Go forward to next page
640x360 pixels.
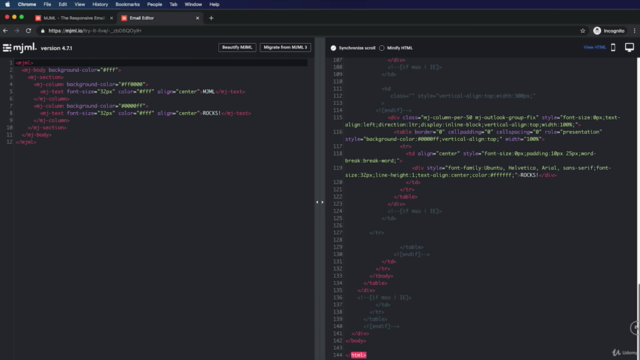pos(17,31)
